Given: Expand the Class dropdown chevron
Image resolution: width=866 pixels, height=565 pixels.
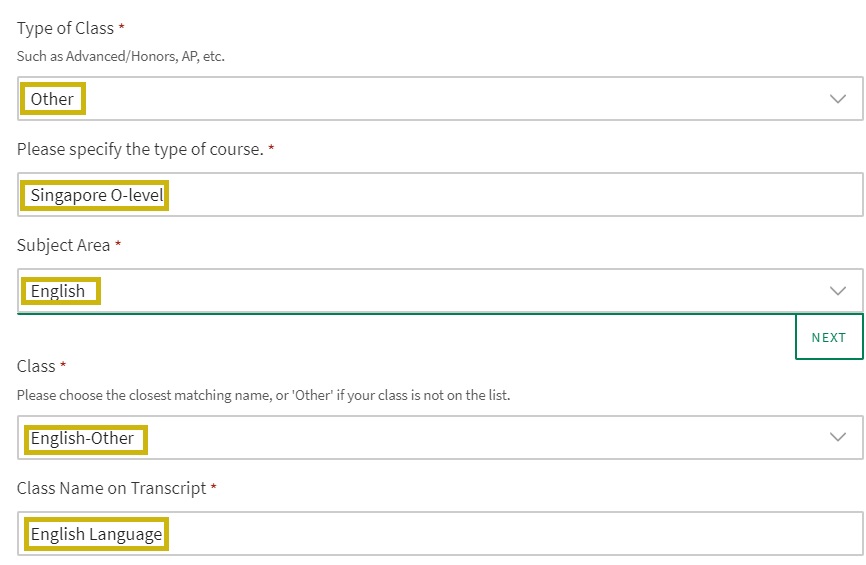Looking at the screenshot, I should click(x=838, y=437).
